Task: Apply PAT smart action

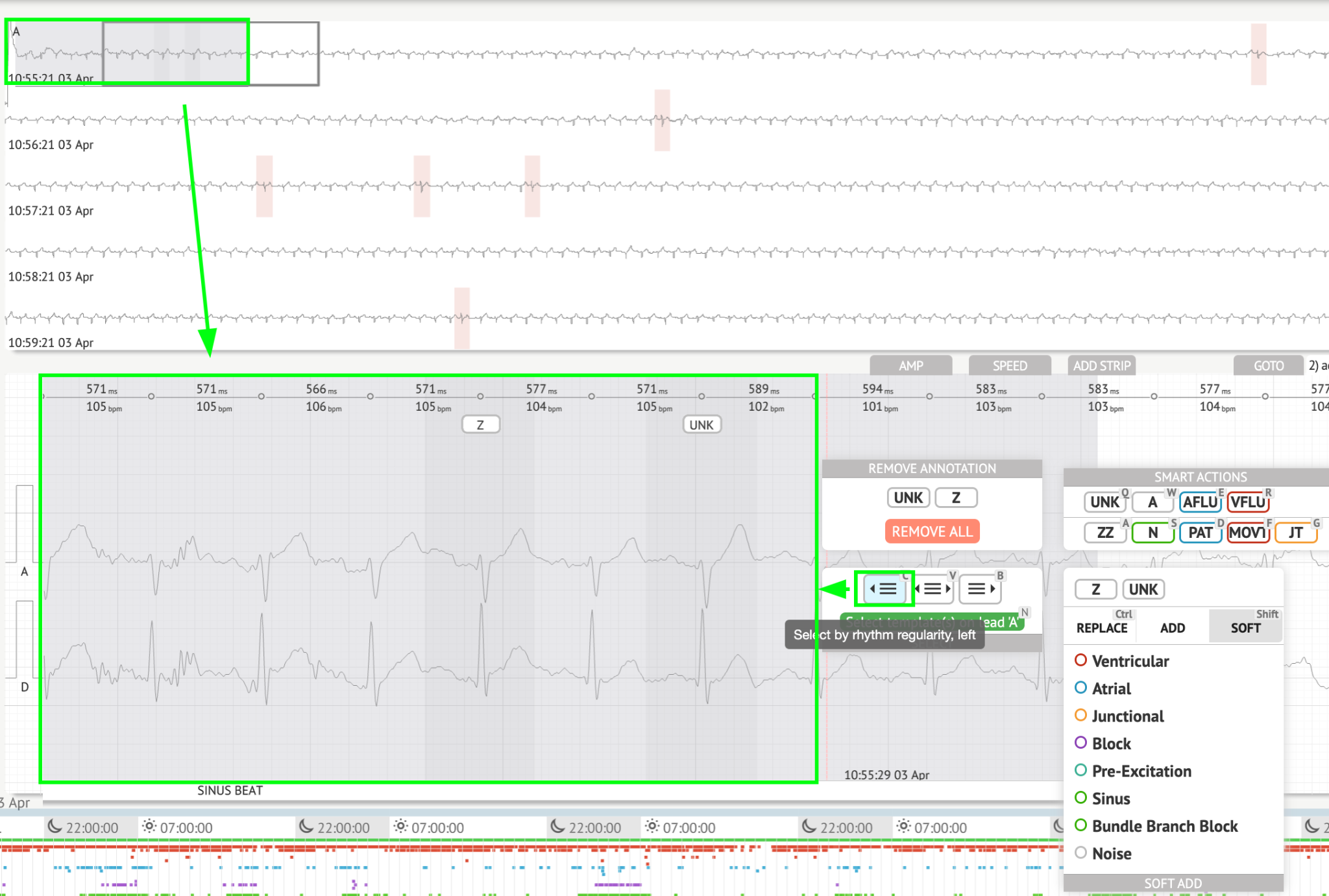Action: point(1200,533)
